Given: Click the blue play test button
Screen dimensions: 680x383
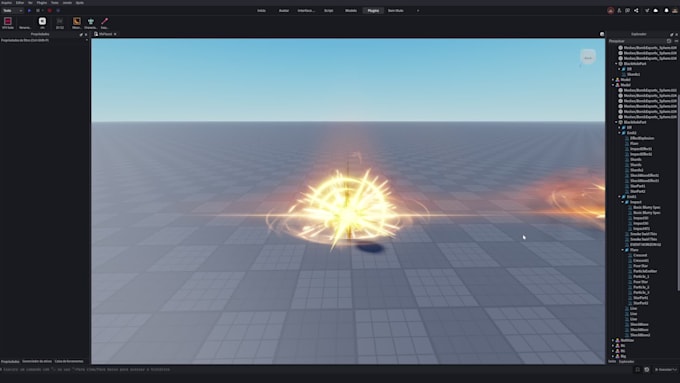Looking at the screenshot, I should point(29,10).
